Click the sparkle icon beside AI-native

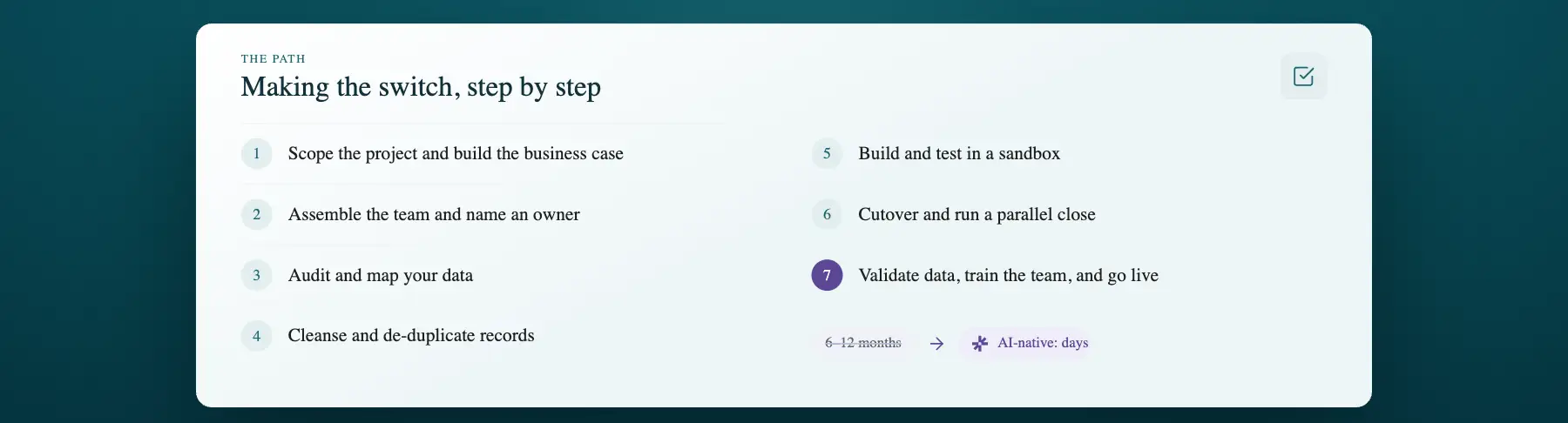click(980, 343)
